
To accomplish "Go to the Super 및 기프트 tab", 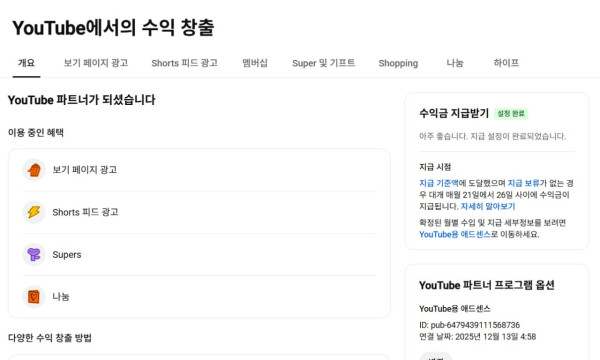I will [324, 63].
